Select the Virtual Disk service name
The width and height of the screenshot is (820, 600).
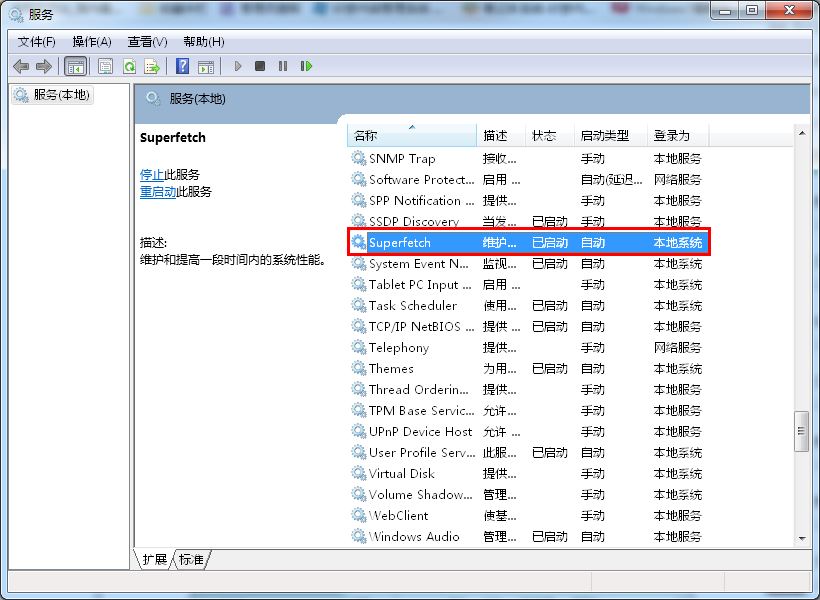[x=402, y=473]
